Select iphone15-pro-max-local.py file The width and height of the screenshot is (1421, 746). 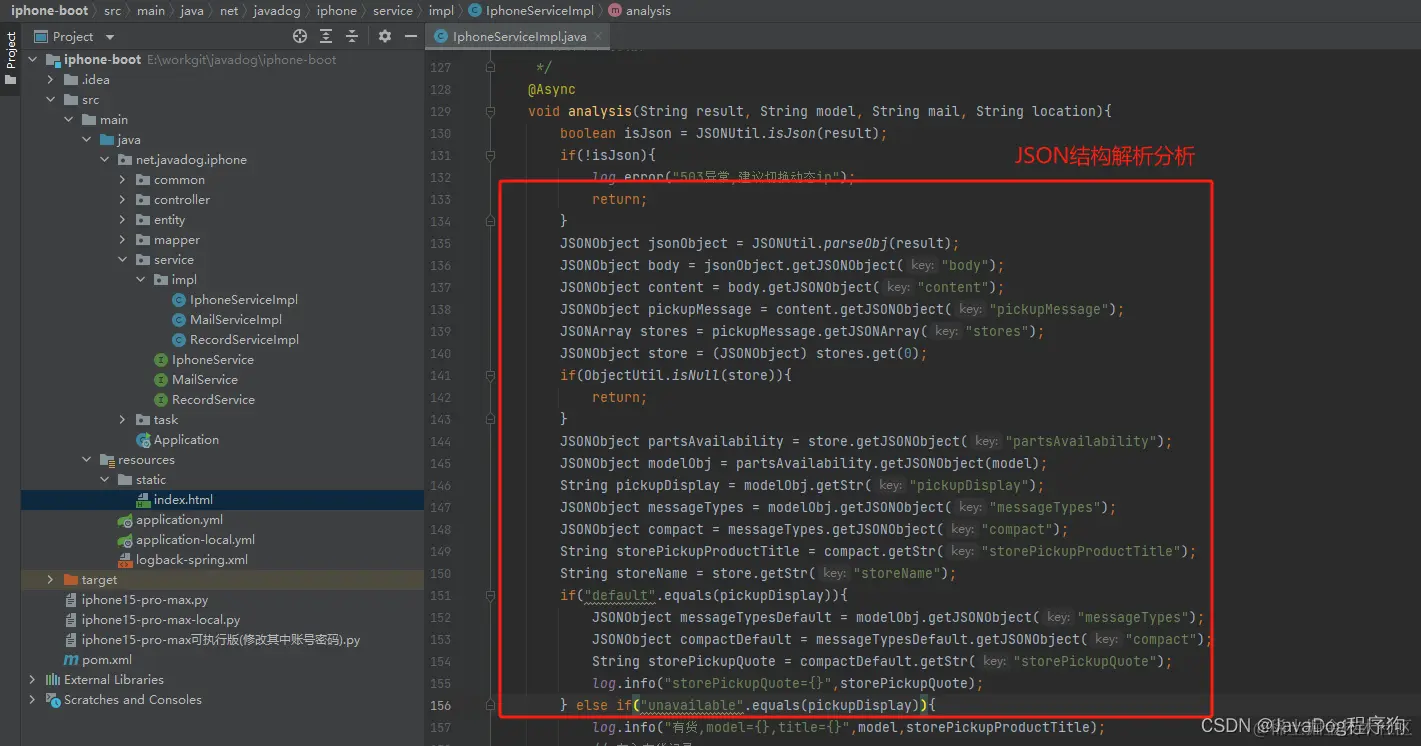pyautogui.click(x=160, y=620)
